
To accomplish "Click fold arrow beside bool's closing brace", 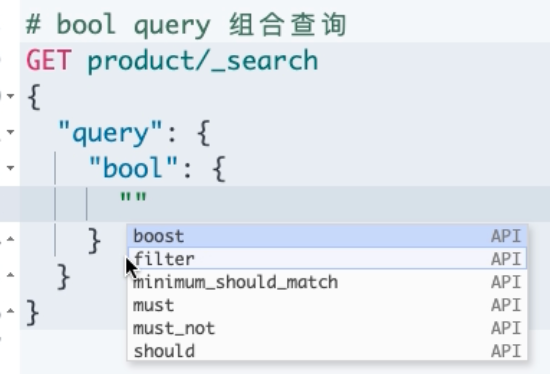I will coord(11,239).
